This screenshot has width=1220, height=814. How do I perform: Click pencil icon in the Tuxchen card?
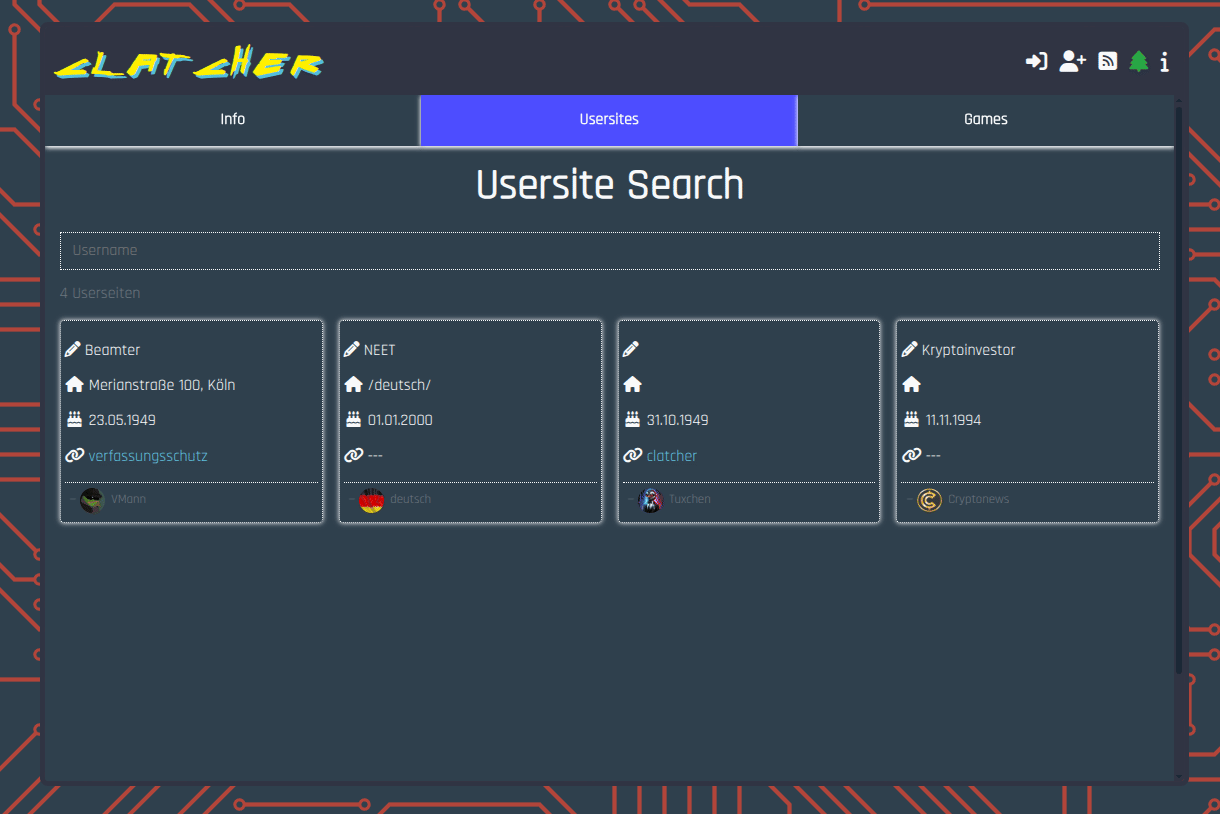point(630,350)
